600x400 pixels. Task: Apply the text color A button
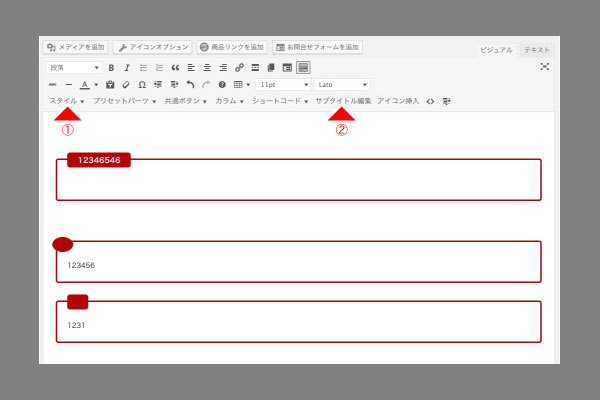85,85
